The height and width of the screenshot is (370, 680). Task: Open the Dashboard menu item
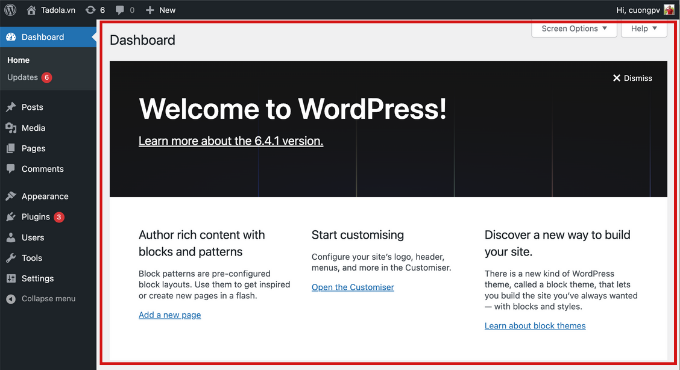pyautogui.click(x=48, y=37)
